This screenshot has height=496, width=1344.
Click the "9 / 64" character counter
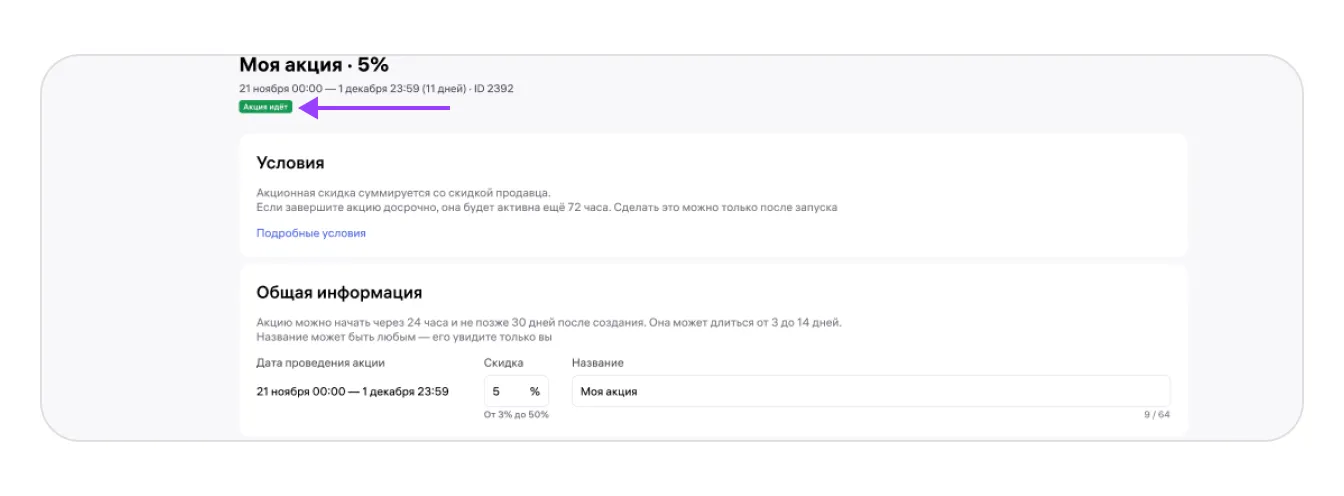click(1157, 415)
